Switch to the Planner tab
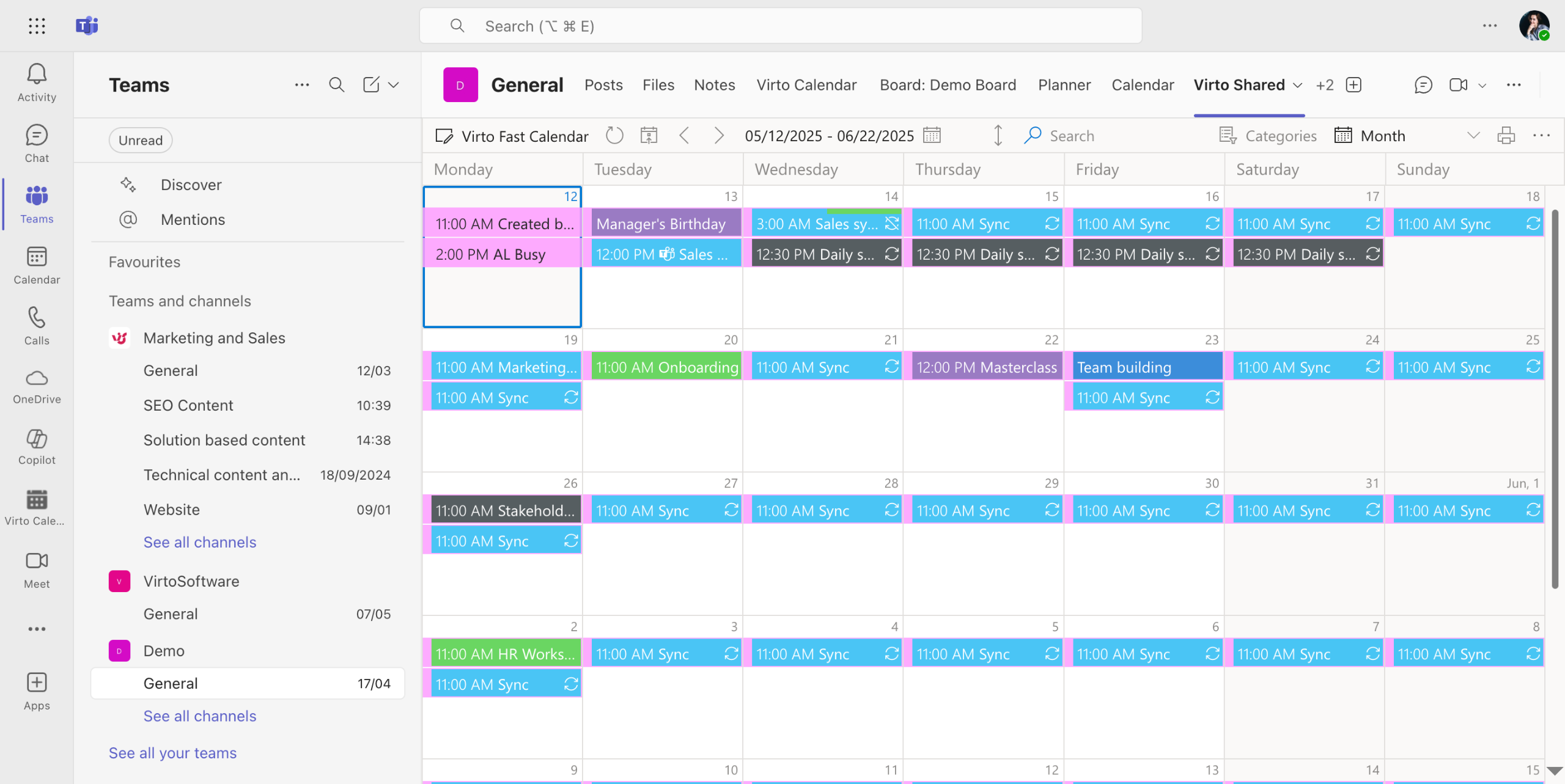This screenshot has width=1565, height=784. 1064,85
